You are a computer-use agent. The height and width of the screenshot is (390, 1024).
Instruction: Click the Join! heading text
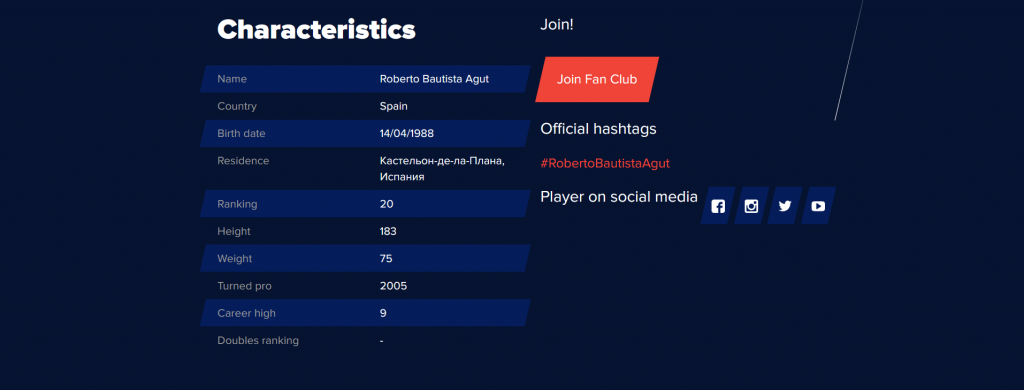pyautogui.click(x=557, y=25)
